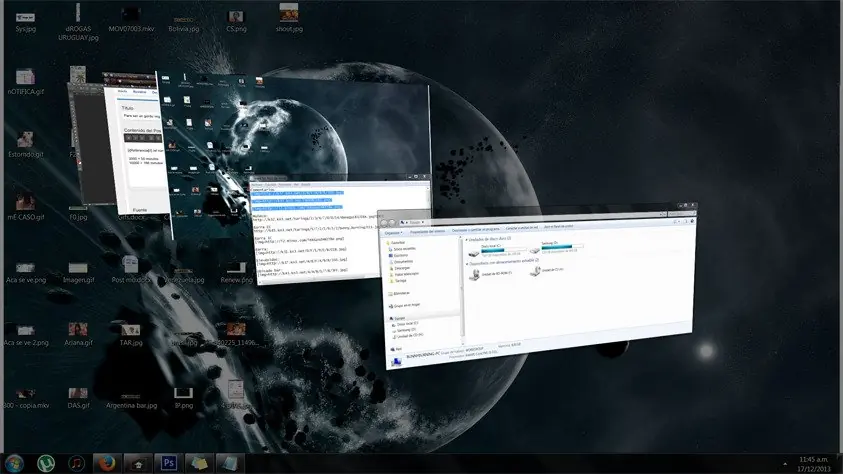The height and width of the screenshot is (474, 843).
Task: Open Bibliotecas in Explorer sidebar
Action: [x=399, y=293]
